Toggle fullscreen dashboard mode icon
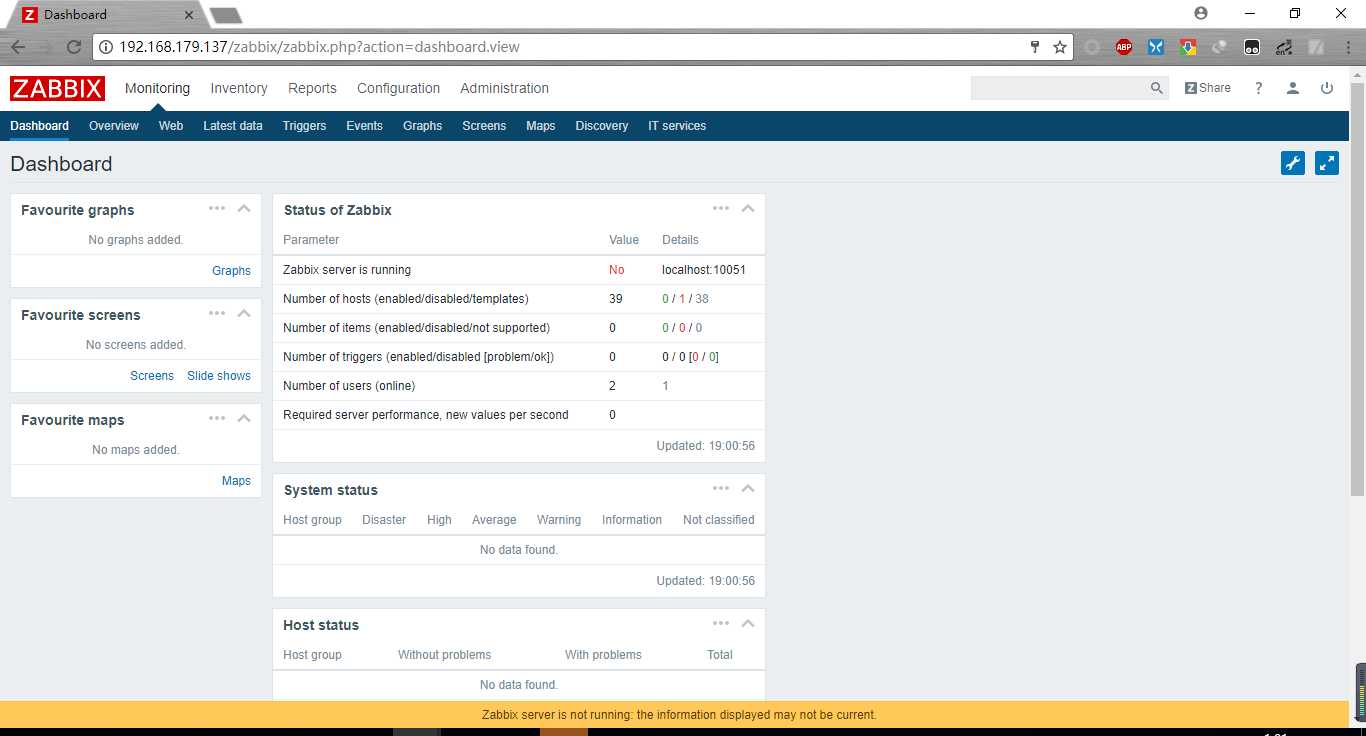Viewport: 1366px width, 736px height. coord(1327,163)
